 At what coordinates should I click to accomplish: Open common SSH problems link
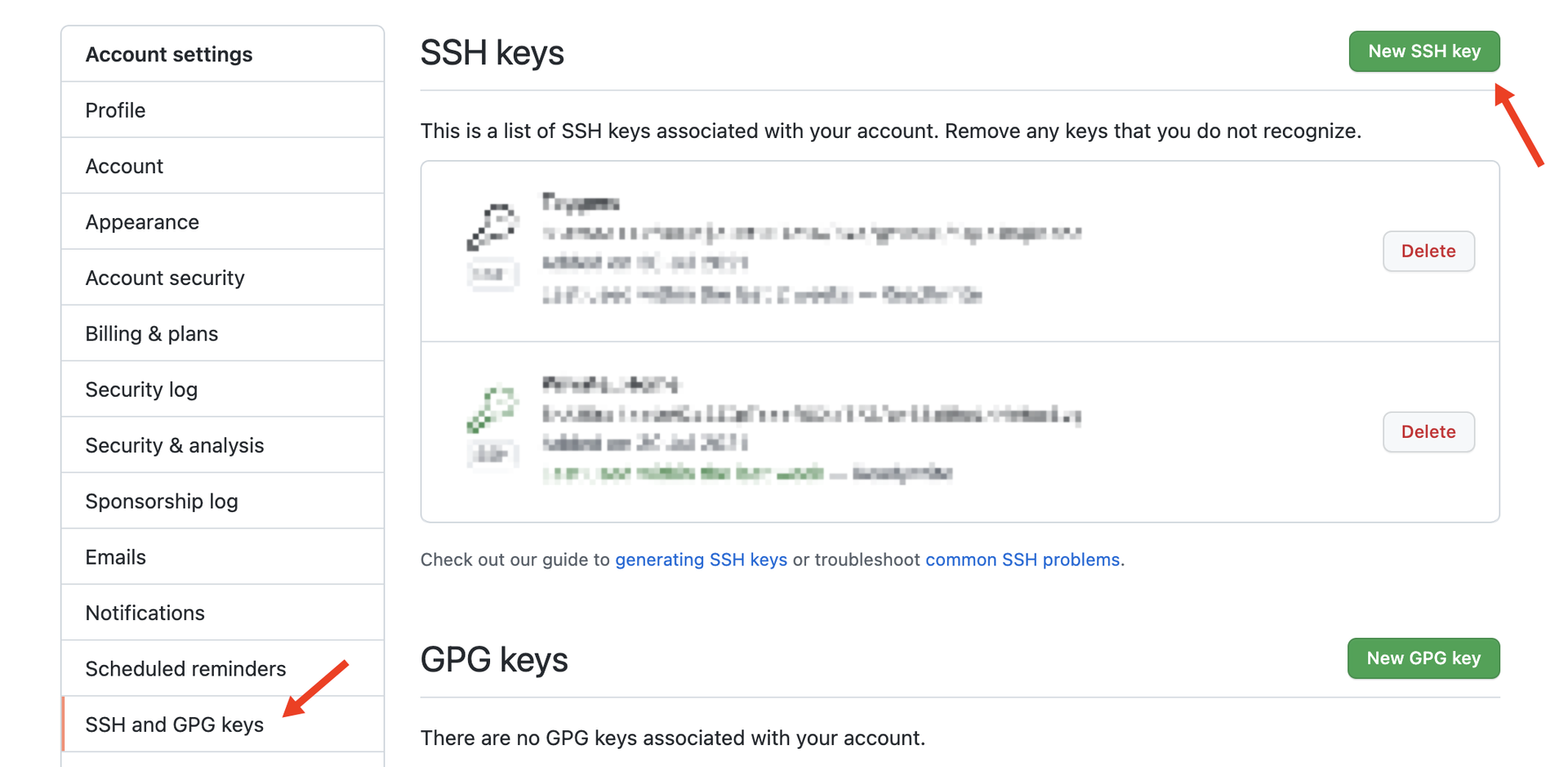pyautogui.click(x=1022, y=560)
